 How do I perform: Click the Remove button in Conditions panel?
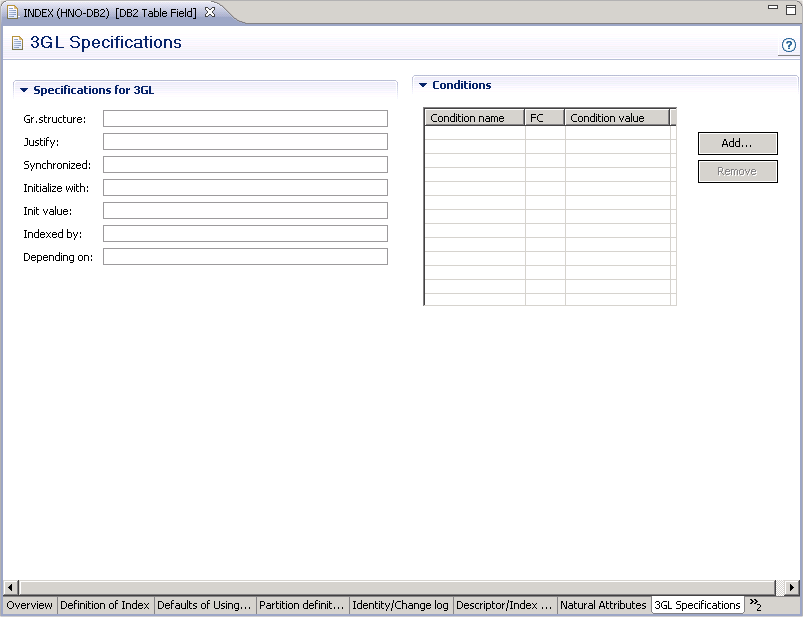tap(736, 171)
